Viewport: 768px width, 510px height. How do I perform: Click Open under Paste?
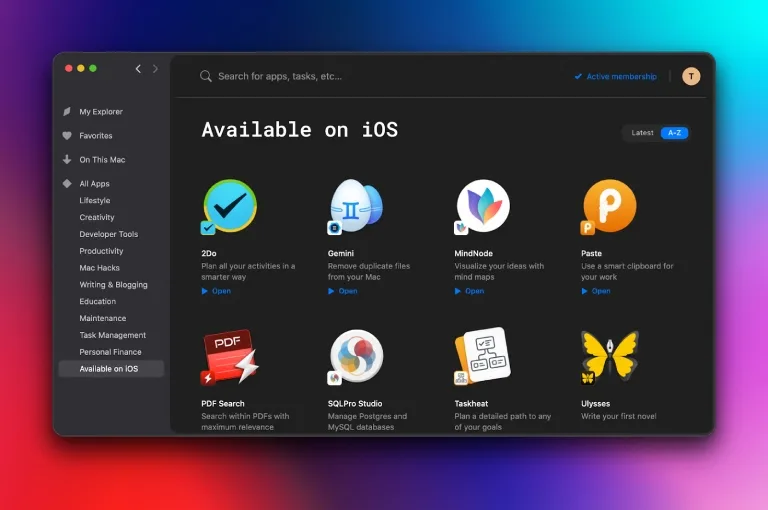[x=601, y=291]
